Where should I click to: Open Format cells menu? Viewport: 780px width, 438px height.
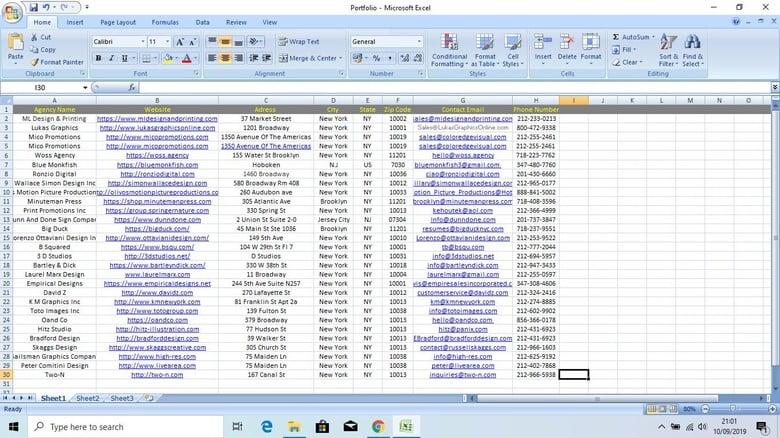point(591,48)
